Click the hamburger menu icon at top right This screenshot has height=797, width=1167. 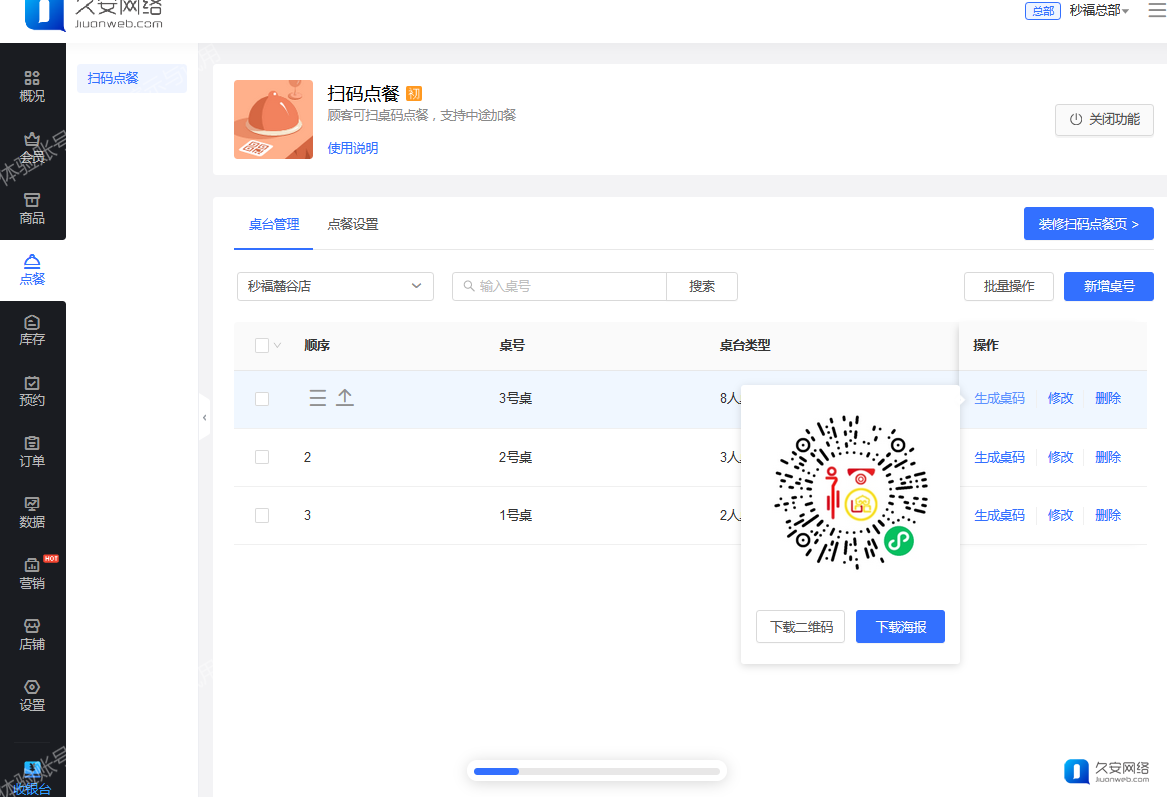[x=1157, y=10]
